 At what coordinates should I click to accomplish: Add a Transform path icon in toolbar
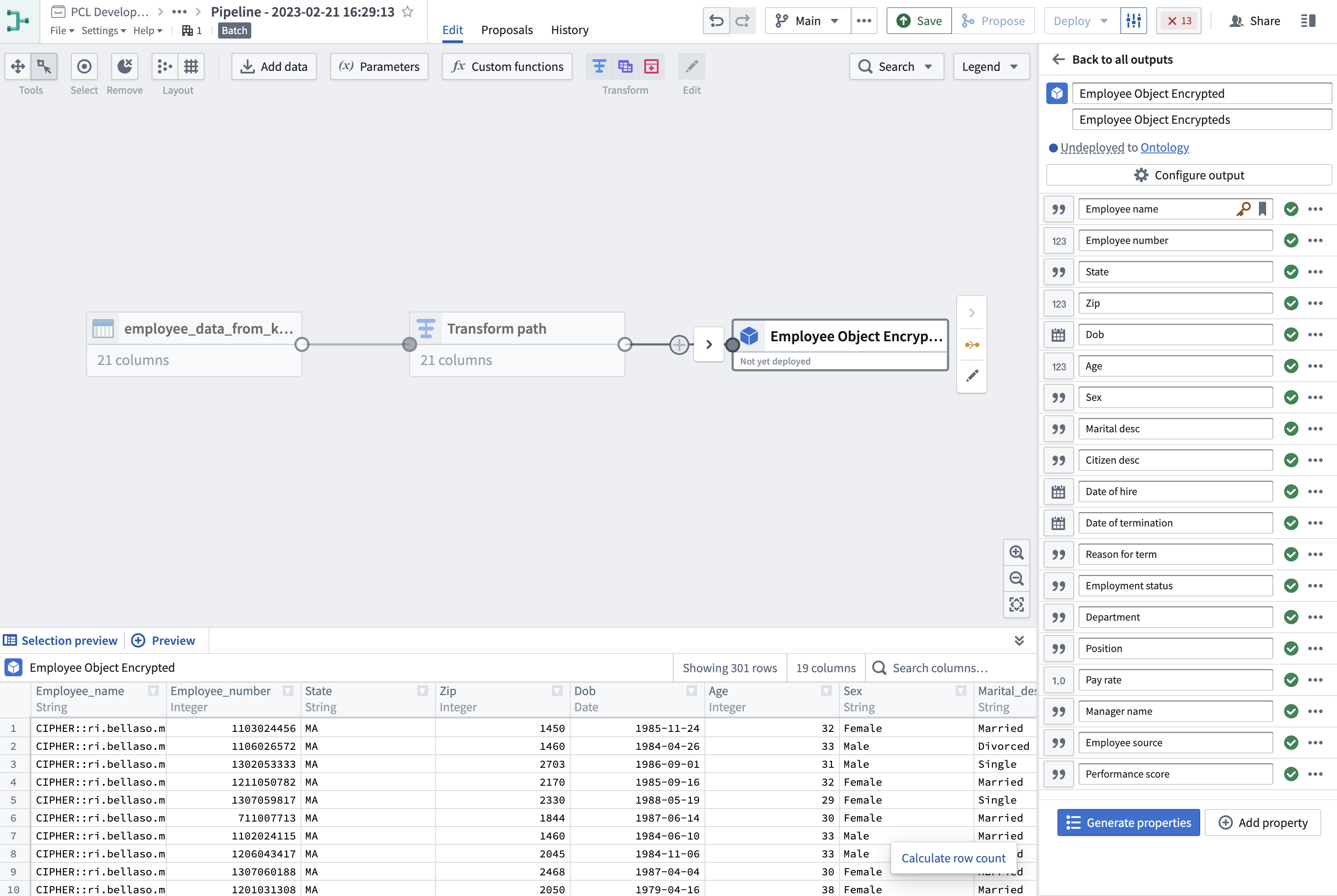pos(599,67)
